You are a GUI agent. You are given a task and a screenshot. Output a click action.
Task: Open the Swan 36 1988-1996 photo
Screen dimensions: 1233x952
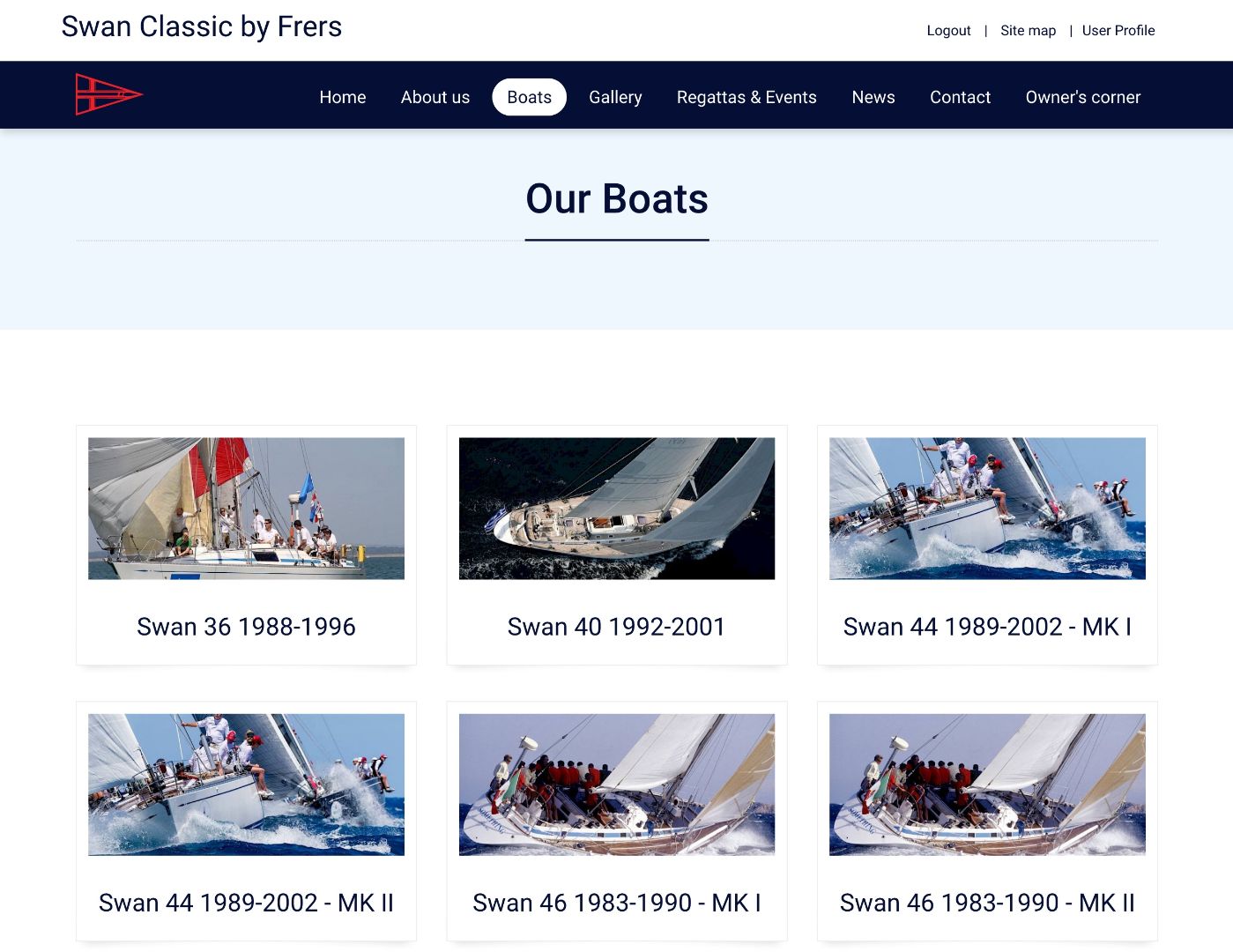[246, 509]
